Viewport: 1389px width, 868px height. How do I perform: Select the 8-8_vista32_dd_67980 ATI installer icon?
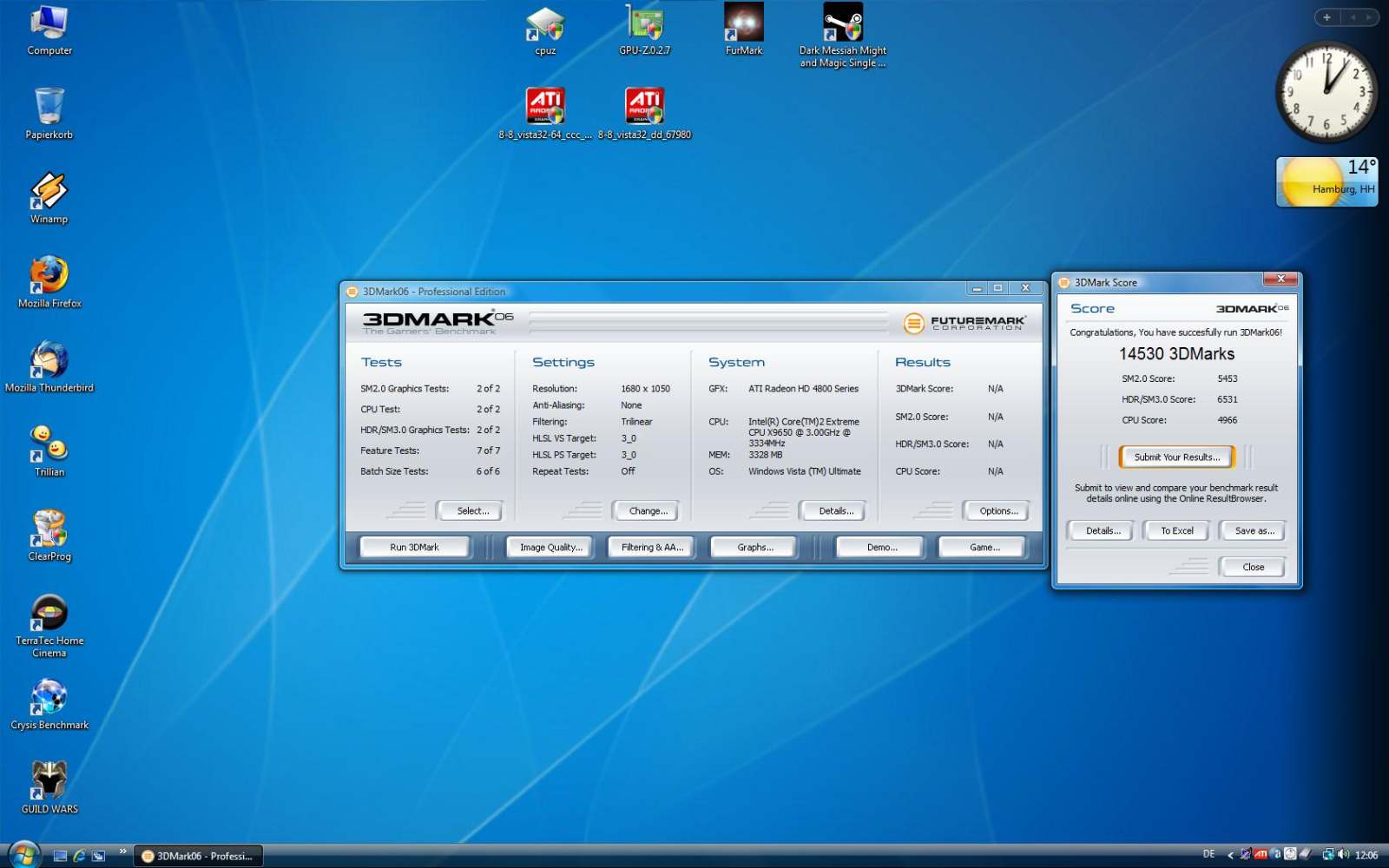click(644, 113)
